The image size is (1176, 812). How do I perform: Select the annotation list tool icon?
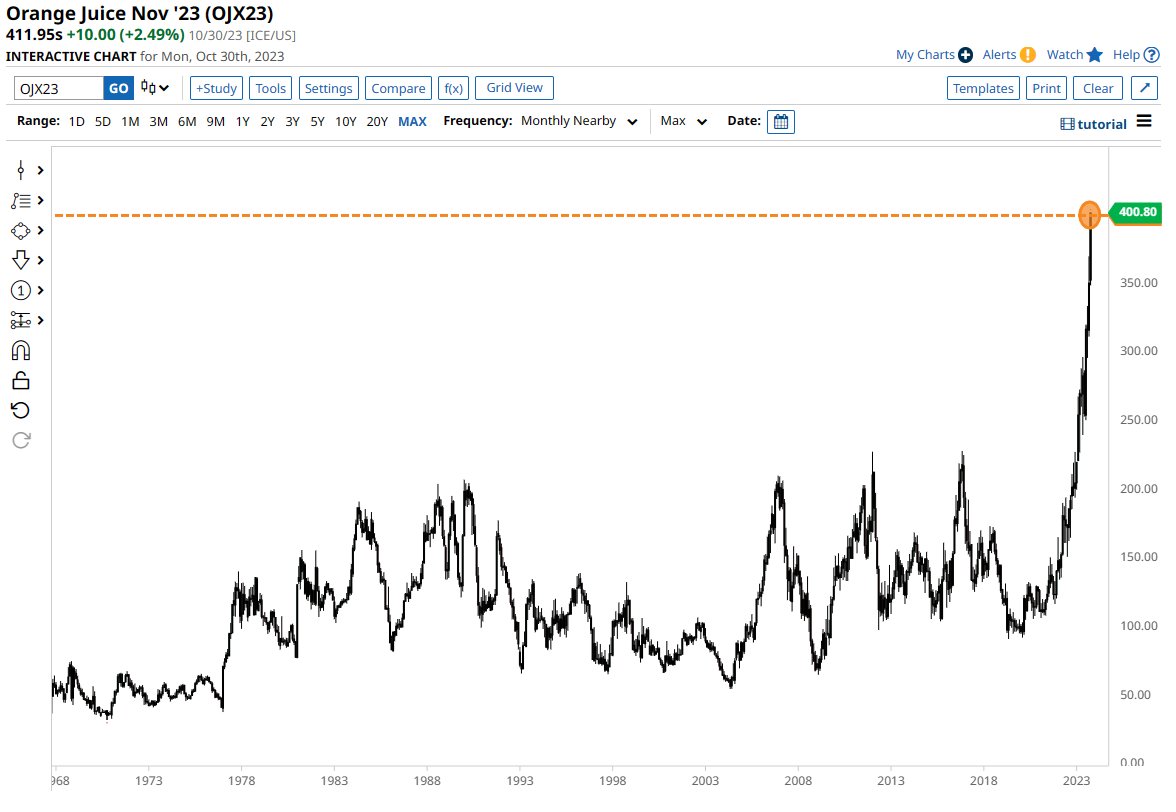pos(21,200)
